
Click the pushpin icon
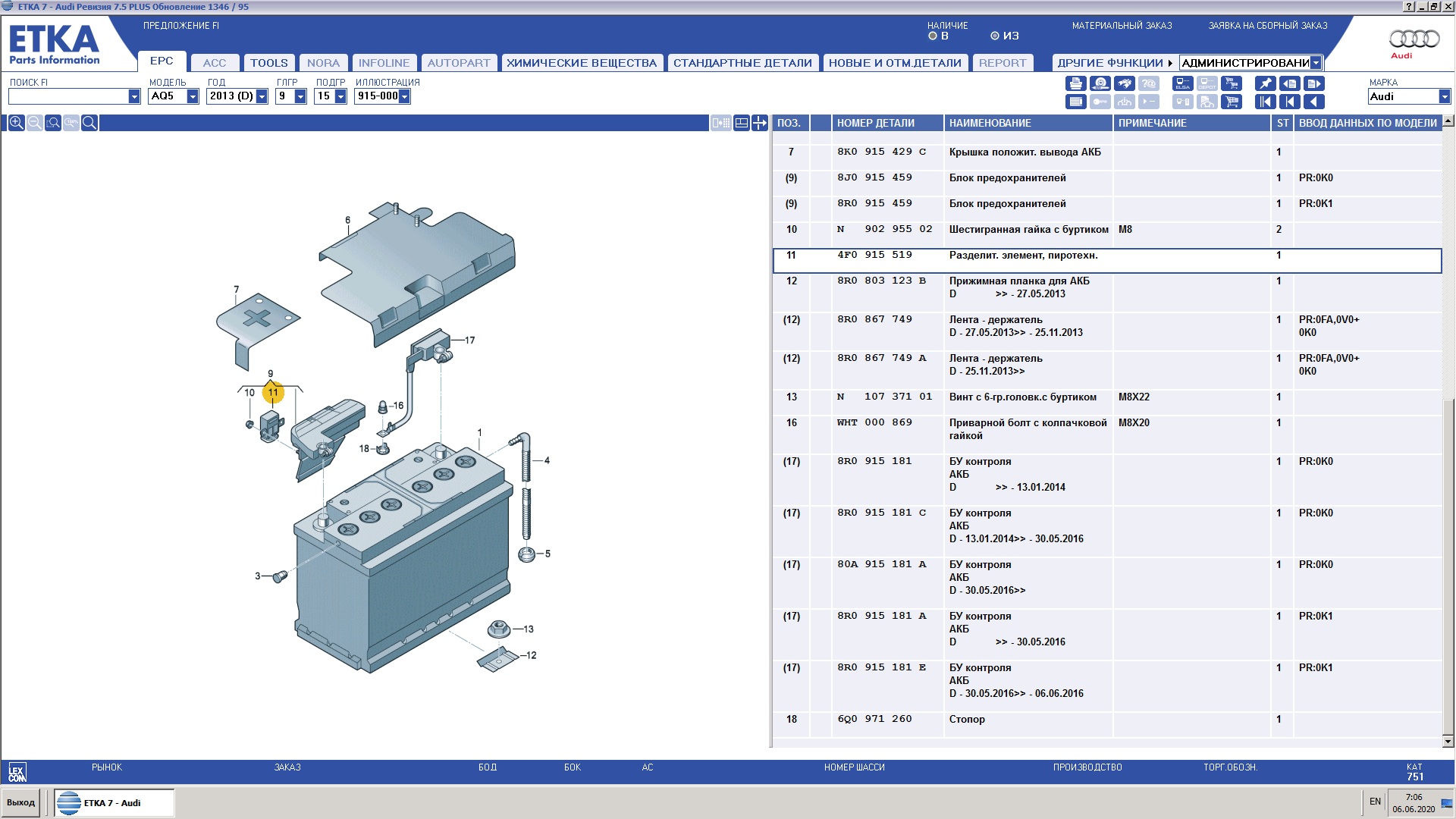click(x=1265, y=83)
